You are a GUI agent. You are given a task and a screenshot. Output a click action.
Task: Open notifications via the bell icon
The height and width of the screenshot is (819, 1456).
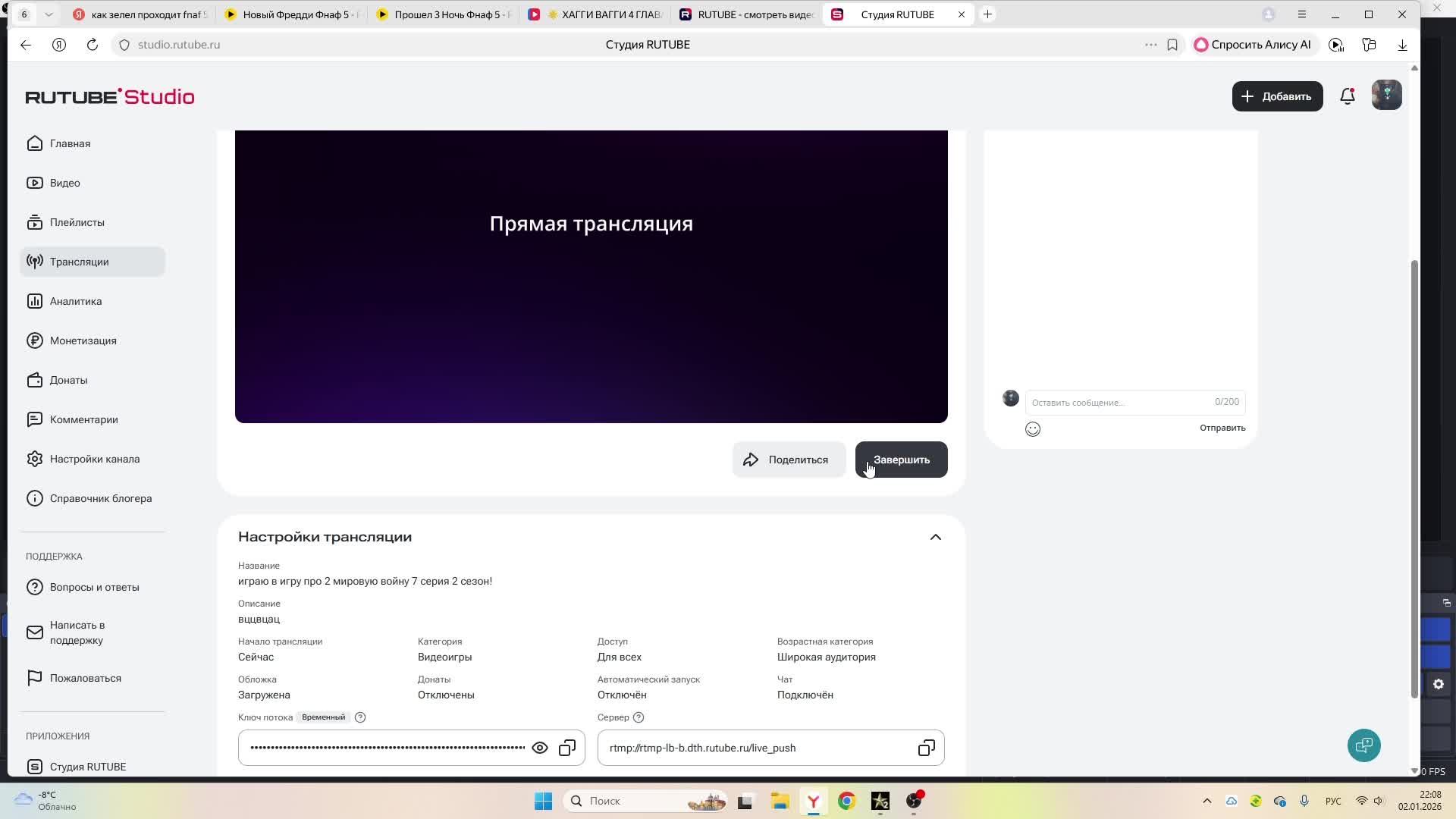[x=1348, y=96]
